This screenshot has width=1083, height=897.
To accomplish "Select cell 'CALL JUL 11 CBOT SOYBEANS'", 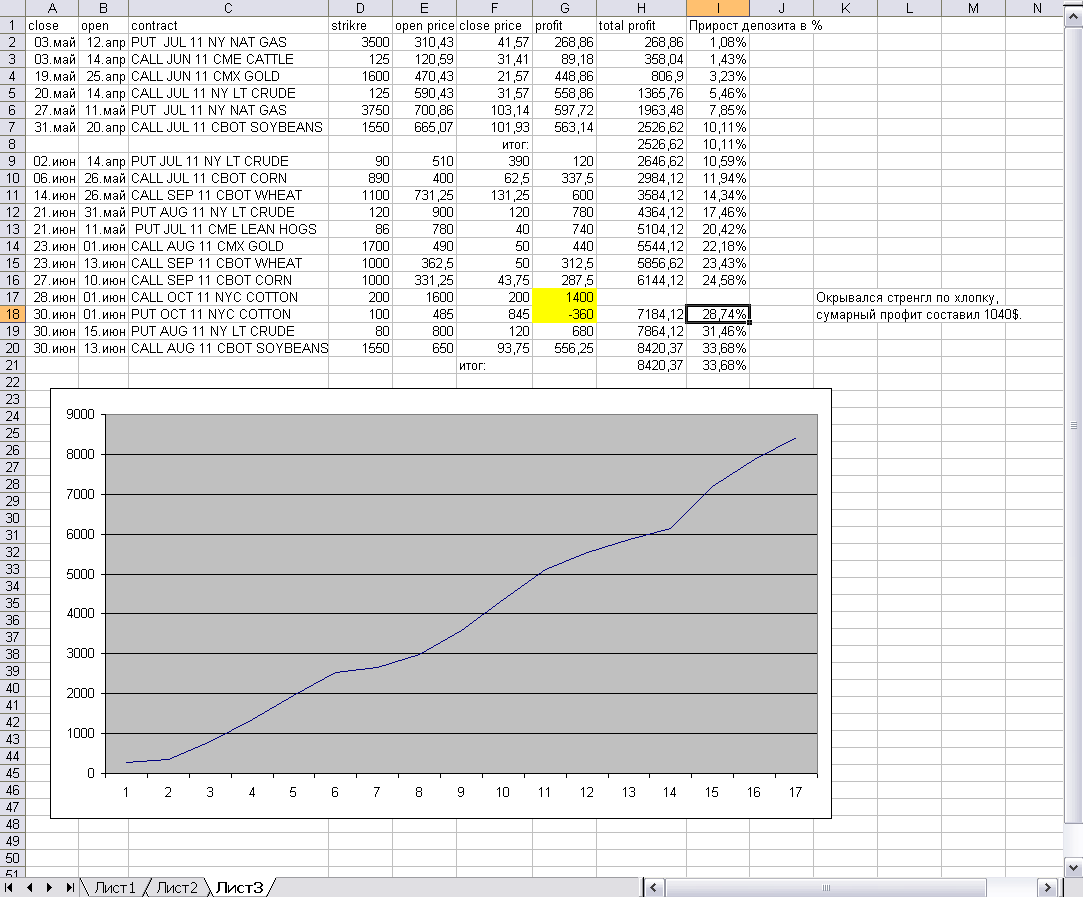I will point(228,128).
